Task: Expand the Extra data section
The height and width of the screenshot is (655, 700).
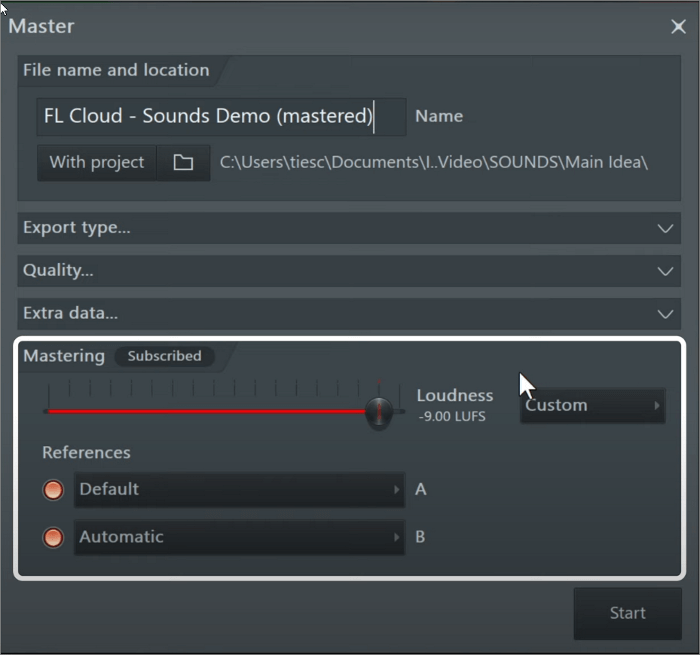Action: [349, 314]
